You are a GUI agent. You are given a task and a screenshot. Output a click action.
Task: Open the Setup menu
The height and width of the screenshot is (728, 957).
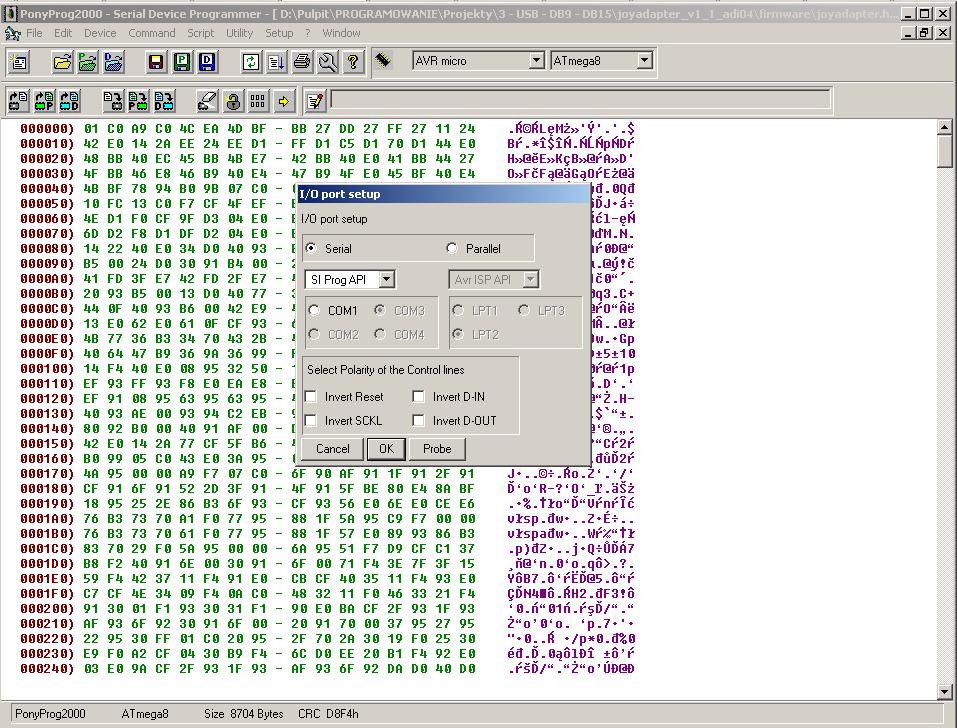pos(279,33)
